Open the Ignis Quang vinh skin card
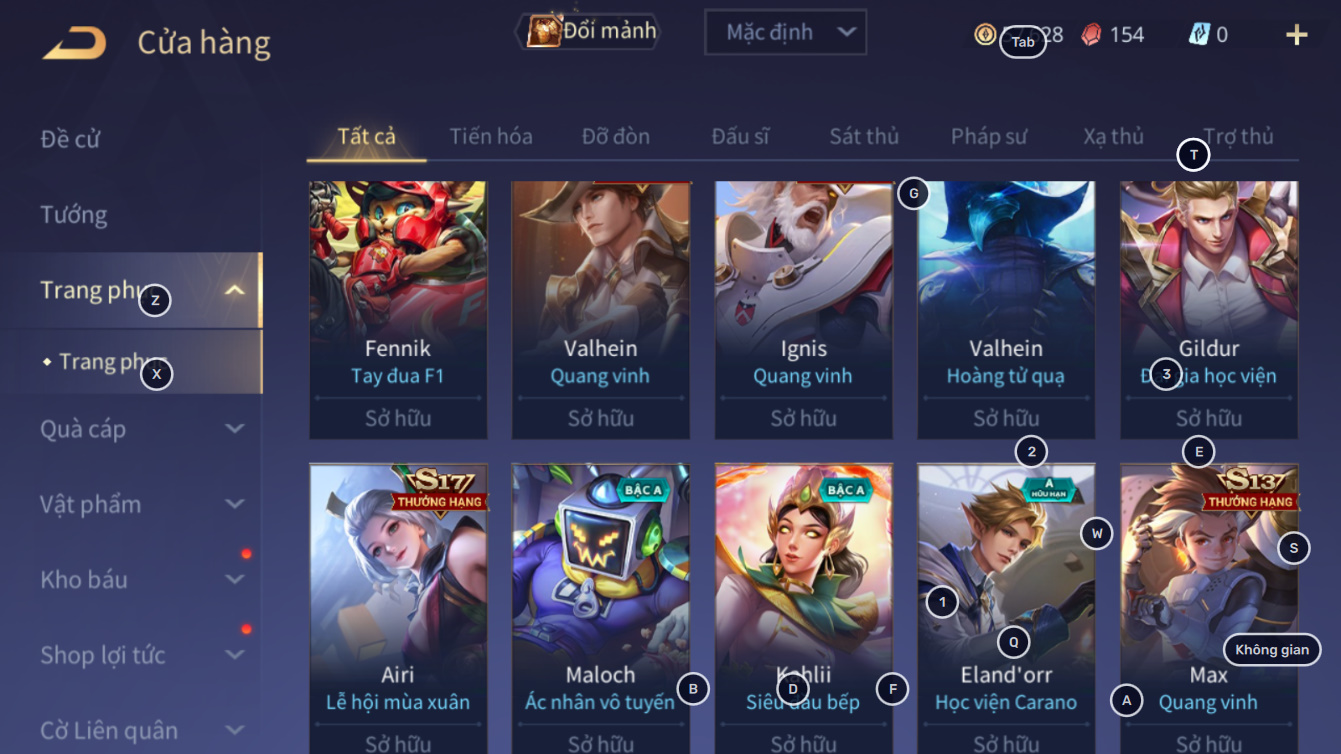Screen dimensions: 1341x754 (803, 310)
